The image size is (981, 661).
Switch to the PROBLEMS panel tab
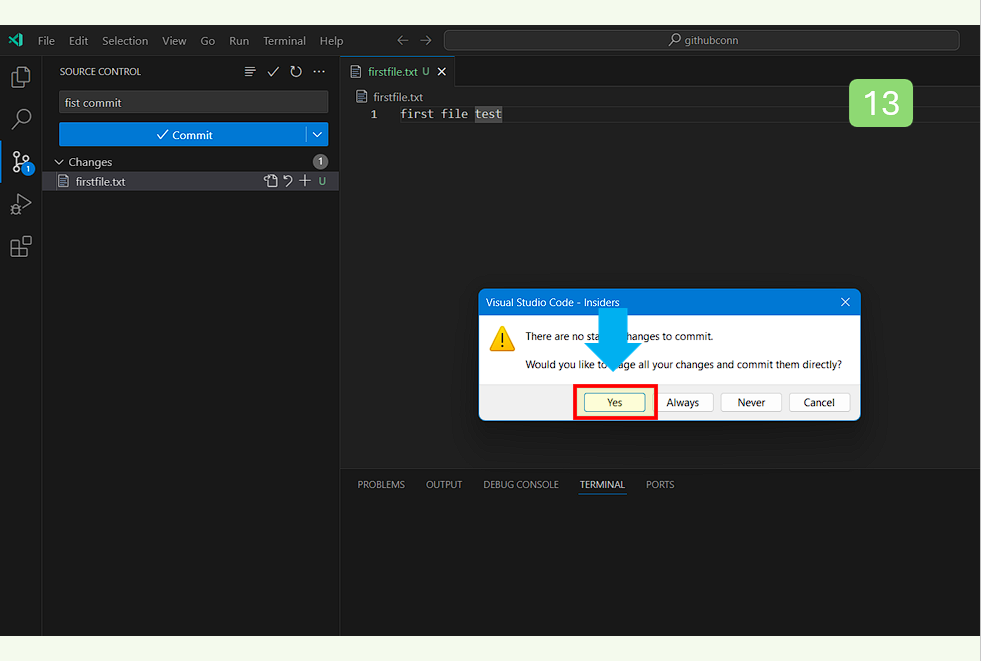tap(381, 485)
